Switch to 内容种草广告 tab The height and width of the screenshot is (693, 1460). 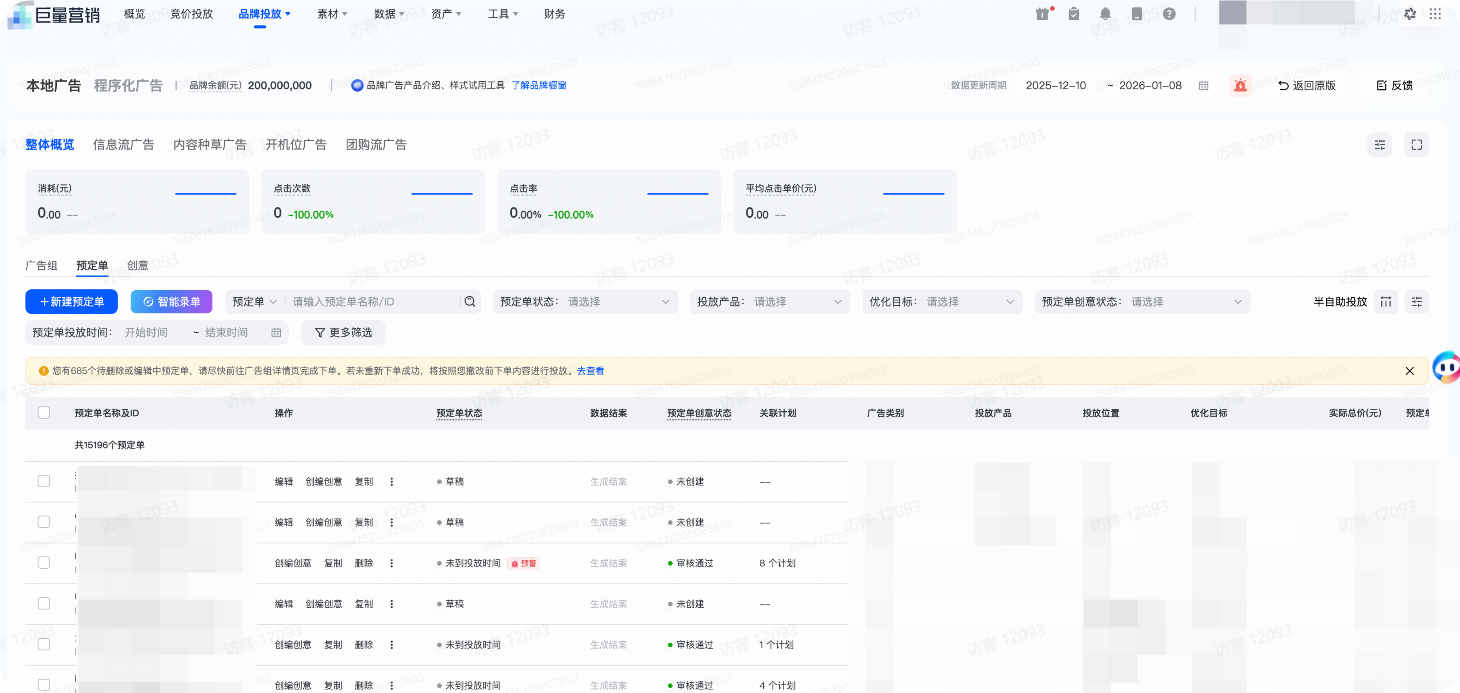click(x=210, y=145)
